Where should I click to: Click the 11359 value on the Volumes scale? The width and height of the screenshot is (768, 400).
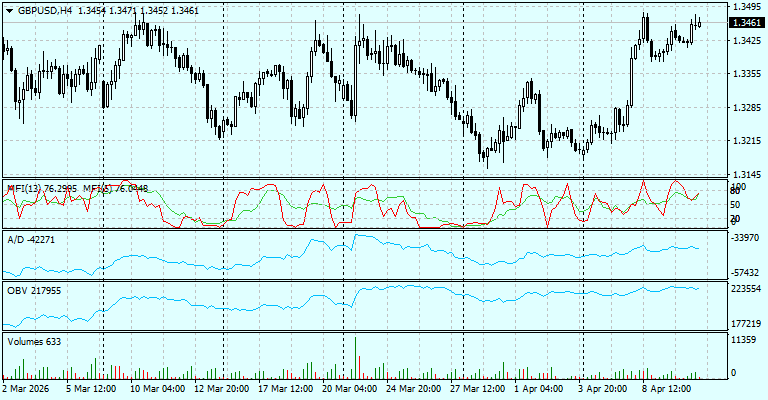744,340
